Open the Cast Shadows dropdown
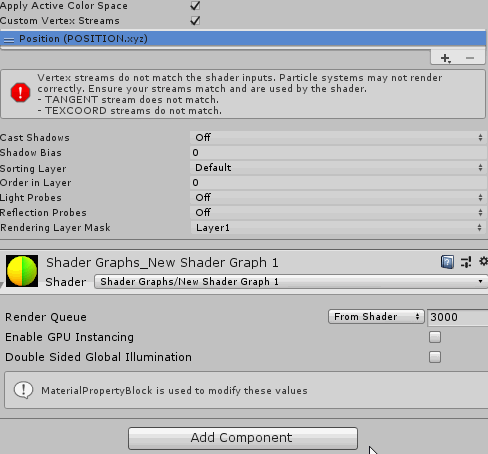488x454 pixels. [338, 137]
